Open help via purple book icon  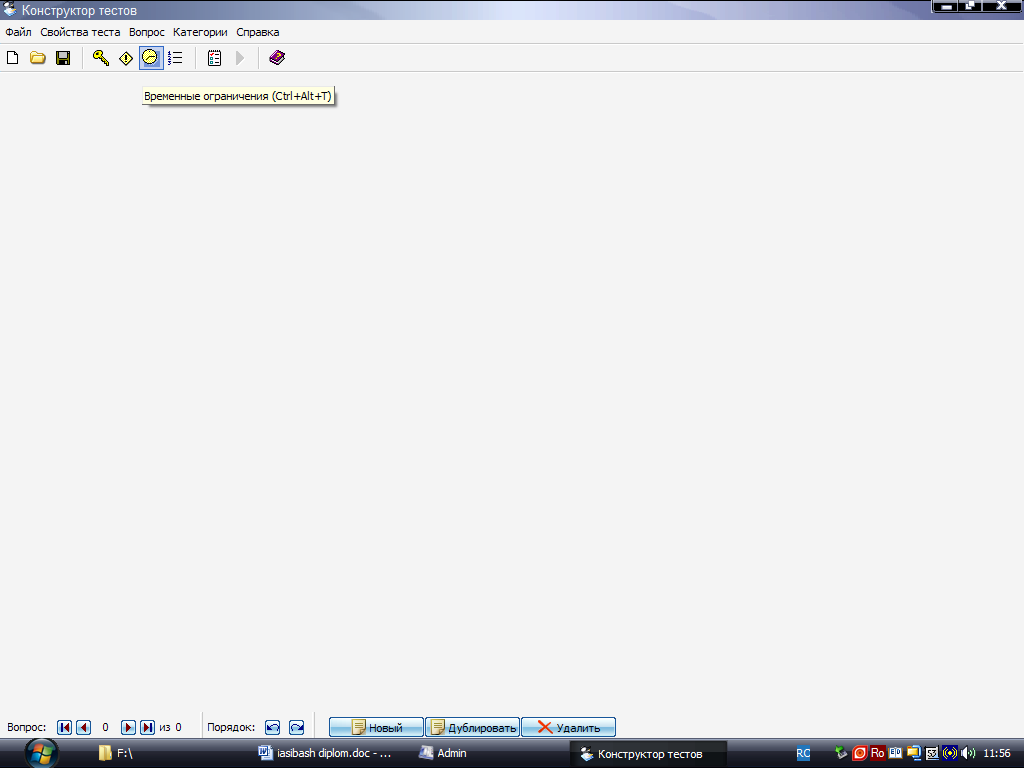(277, 58)
